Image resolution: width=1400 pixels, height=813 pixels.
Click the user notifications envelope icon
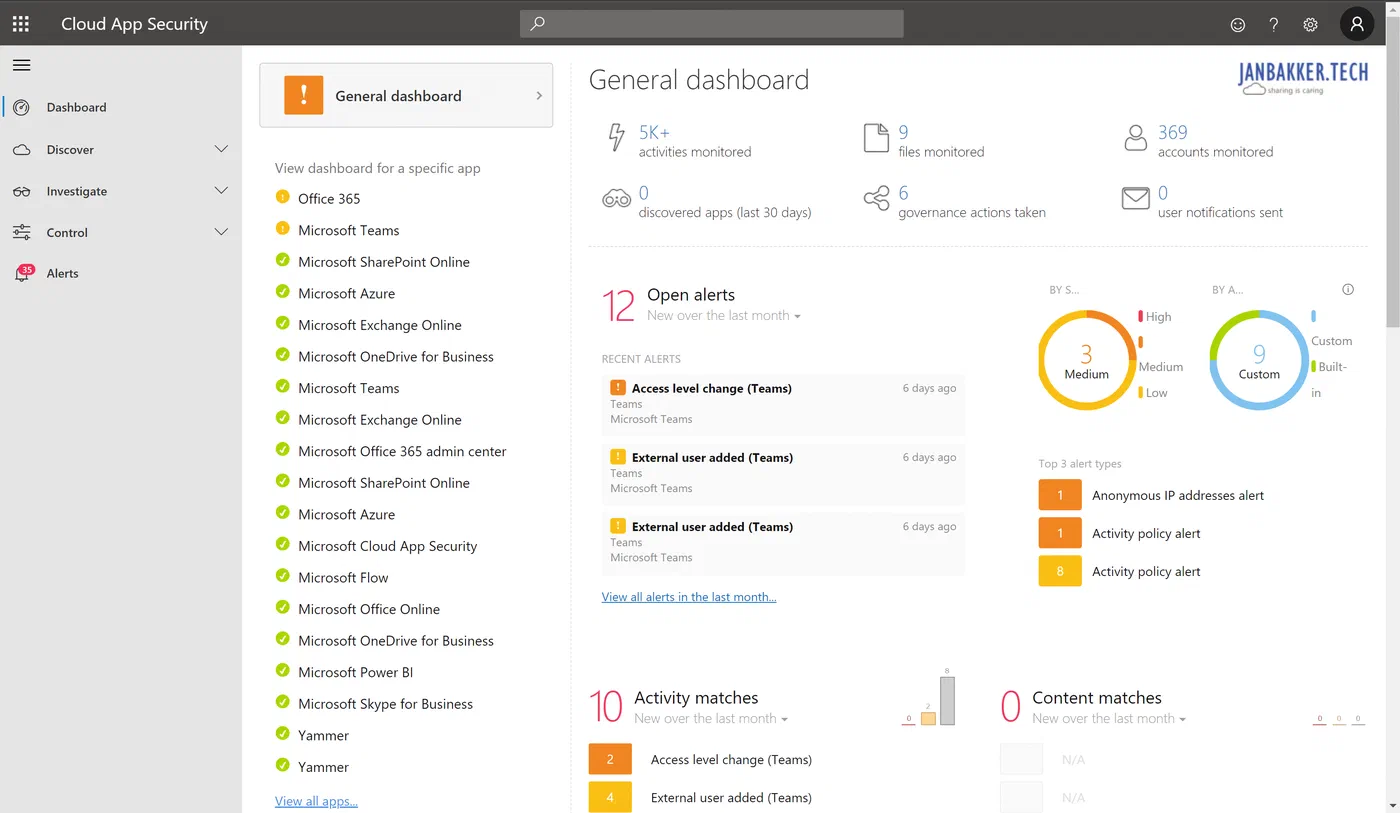(1135, 199)
